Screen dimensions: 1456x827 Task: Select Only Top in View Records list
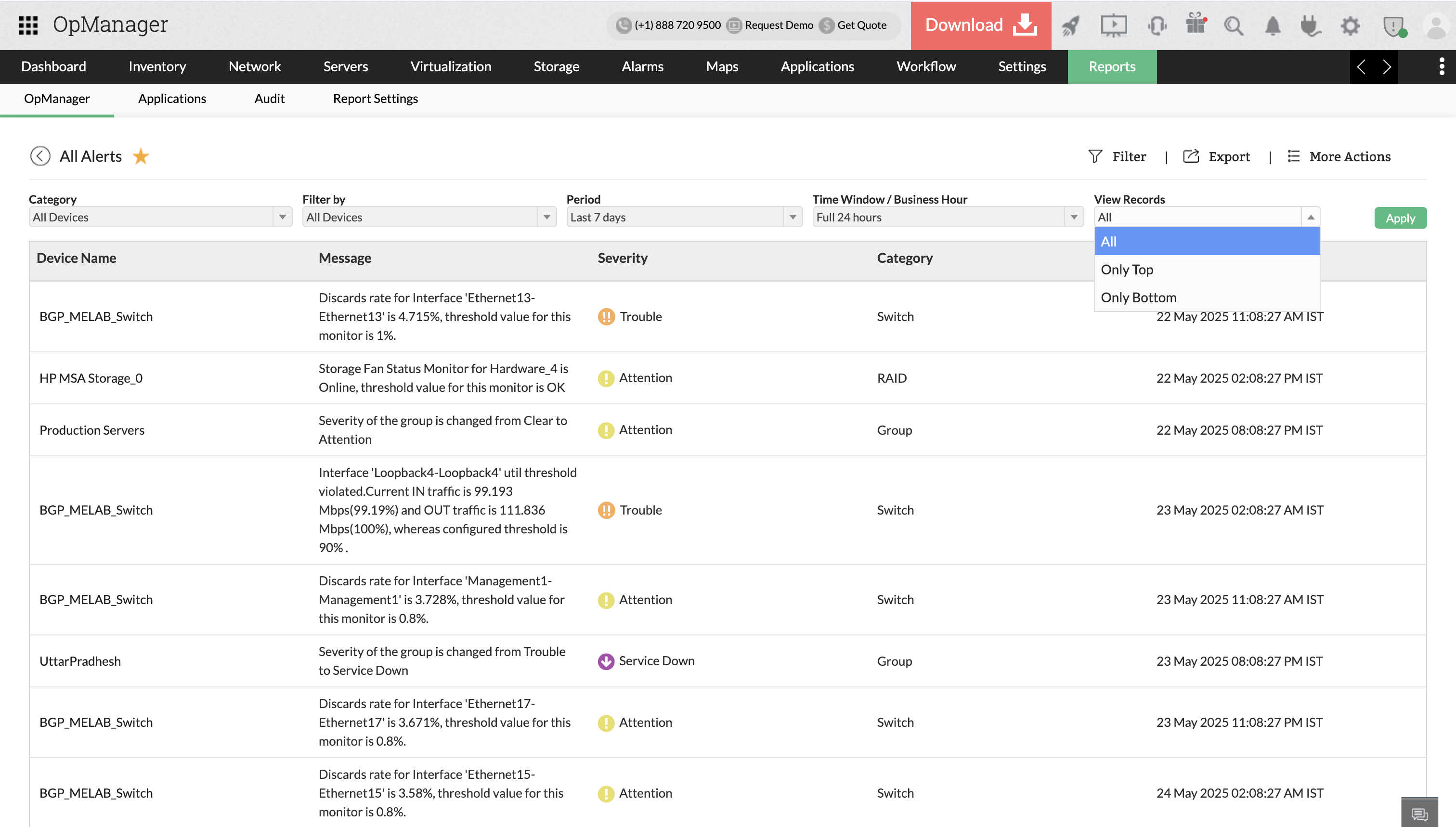coord(1127,270)
